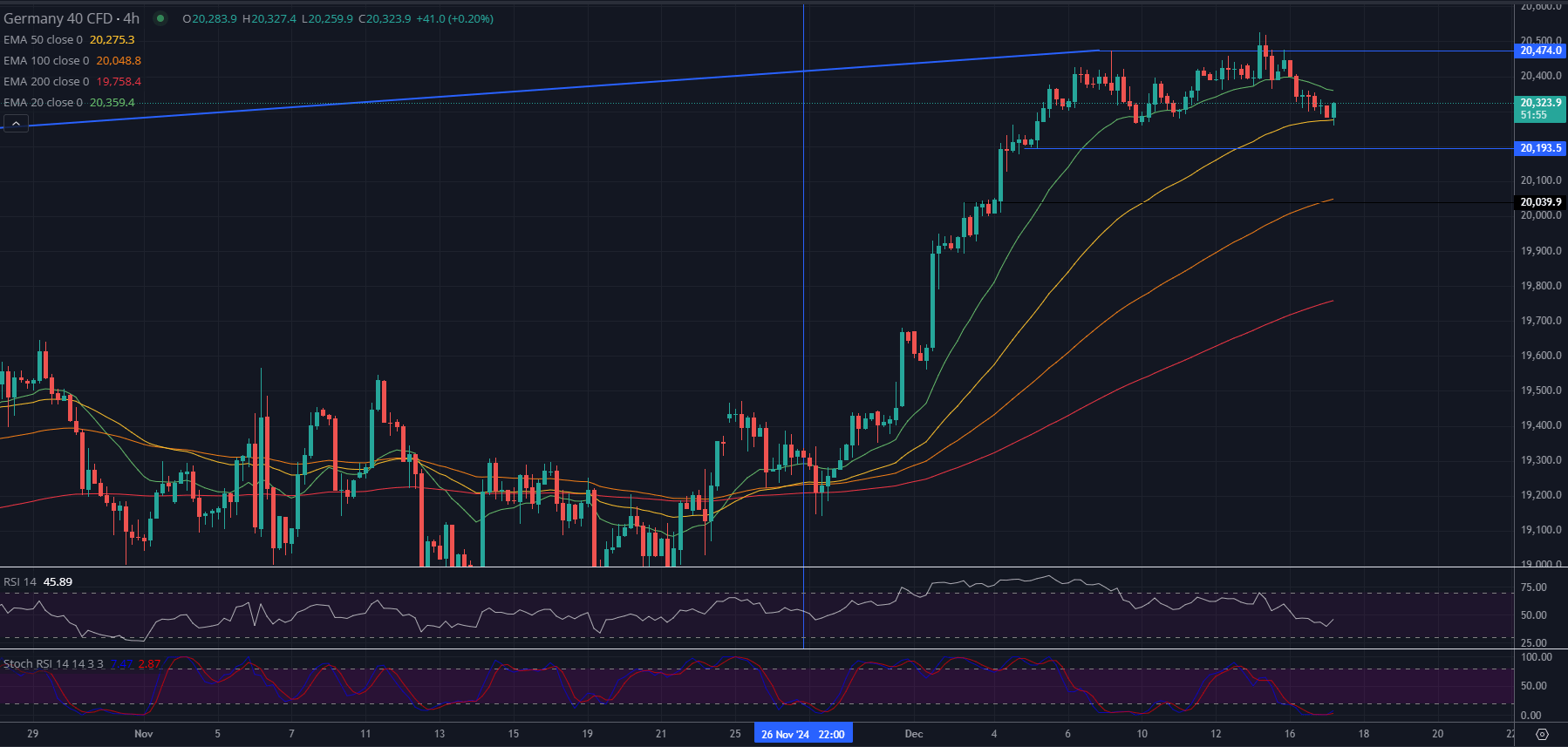Viewport: 1568px width, 747px height.
Task: Click the Nov label on time axis
Action: coord(144,734)
